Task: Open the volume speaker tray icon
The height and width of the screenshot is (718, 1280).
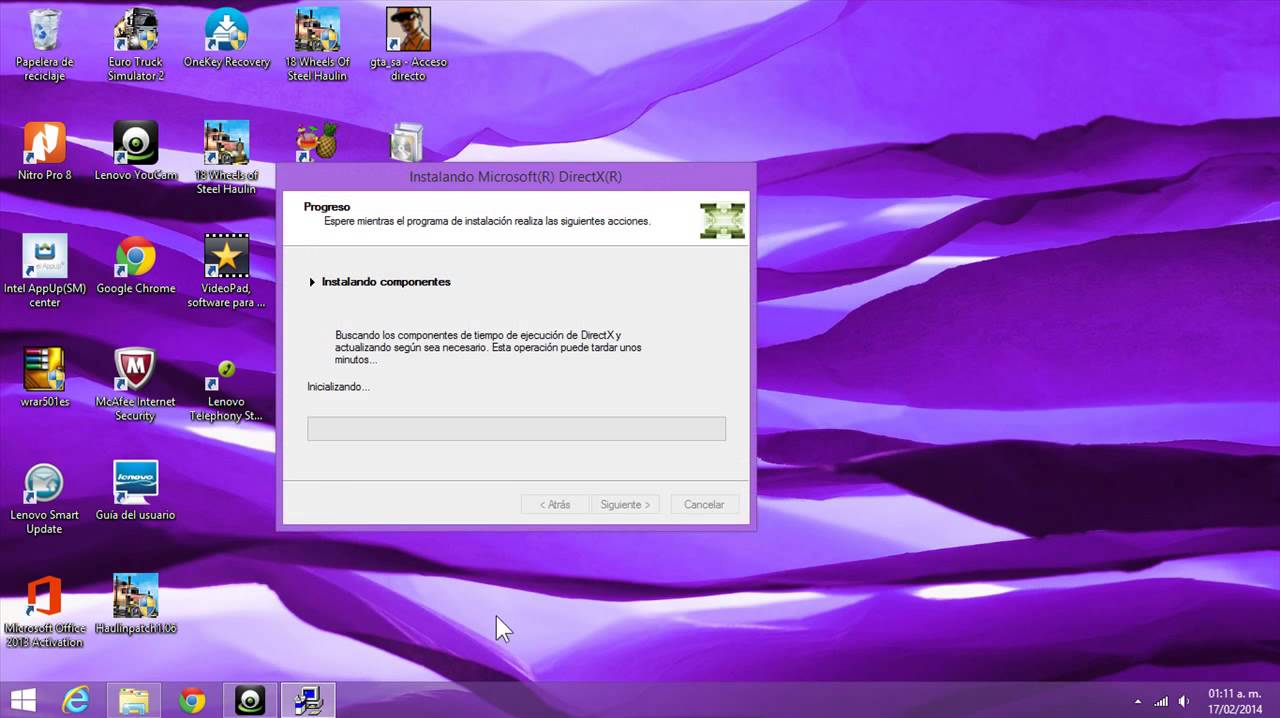Action: [x=1184, y=701]
